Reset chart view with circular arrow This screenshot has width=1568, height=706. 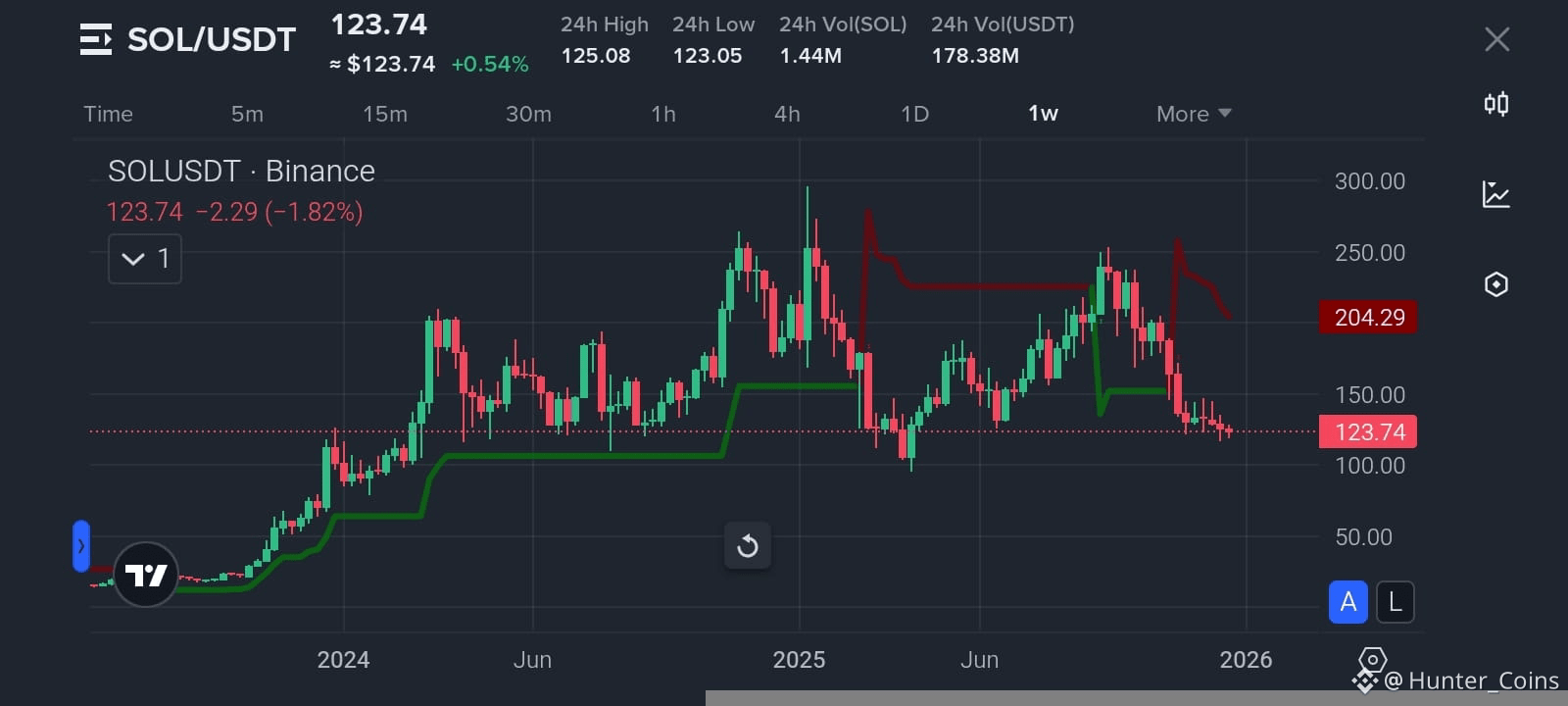748,545
